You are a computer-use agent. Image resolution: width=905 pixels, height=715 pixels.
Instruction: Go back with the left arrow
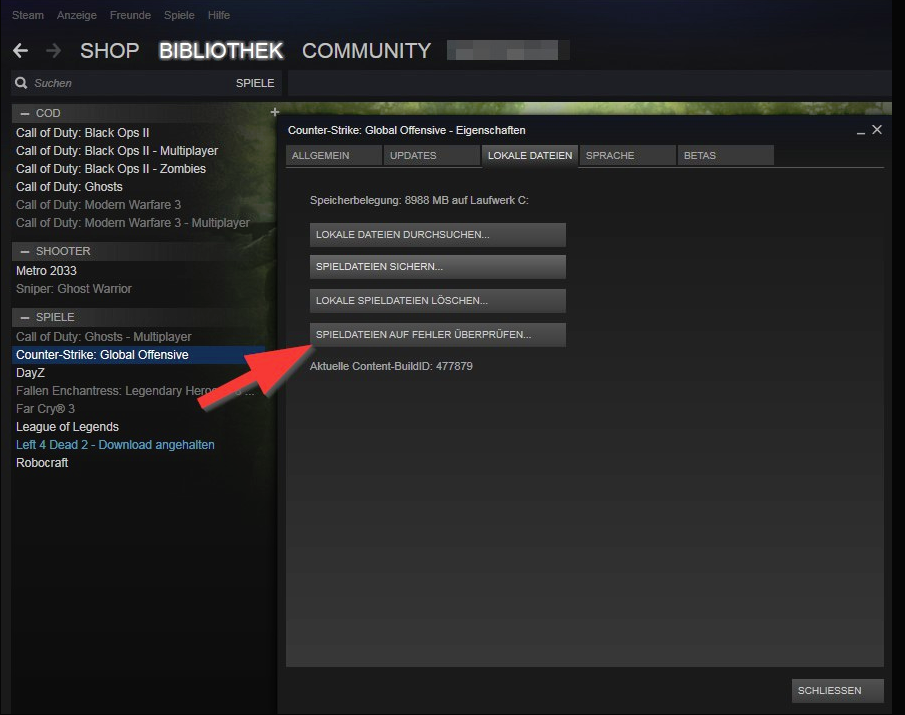tap(21, 51)
